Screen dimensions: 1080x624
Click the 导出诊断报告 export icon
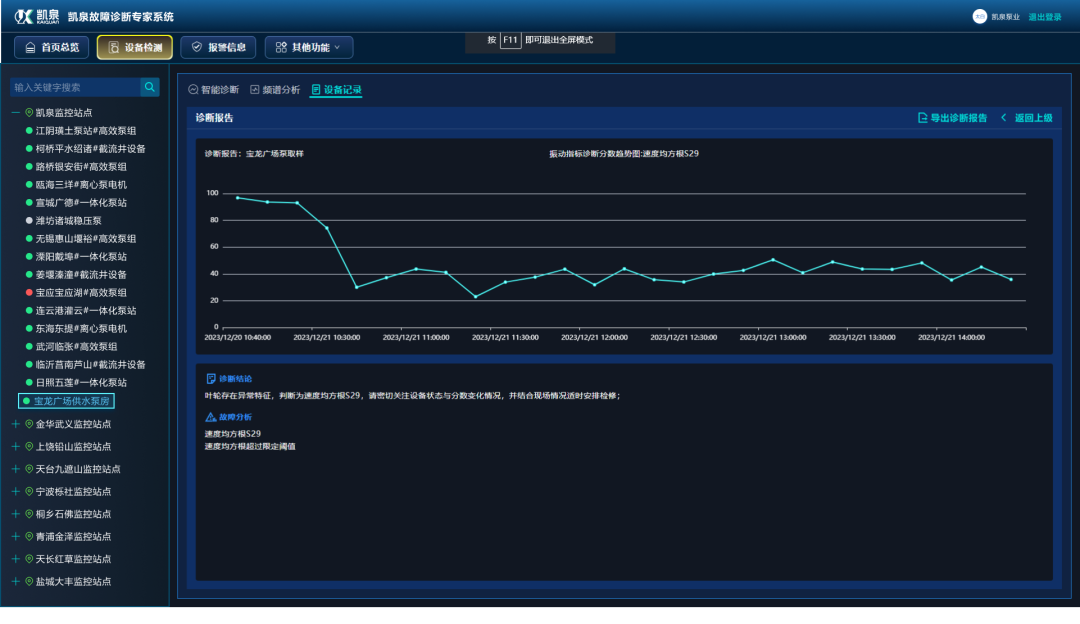[922, 118]
